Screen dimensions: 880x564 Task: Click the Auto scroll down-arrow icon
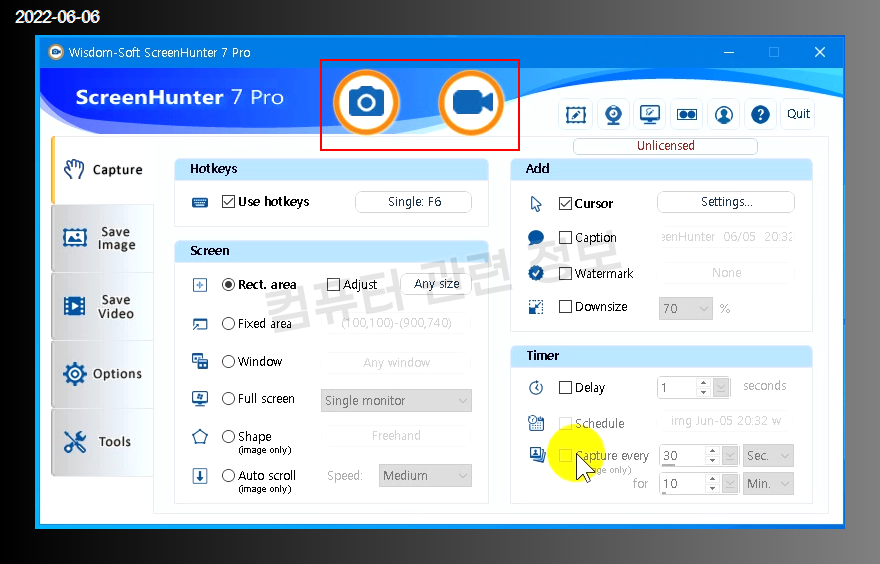pos(200,476)
